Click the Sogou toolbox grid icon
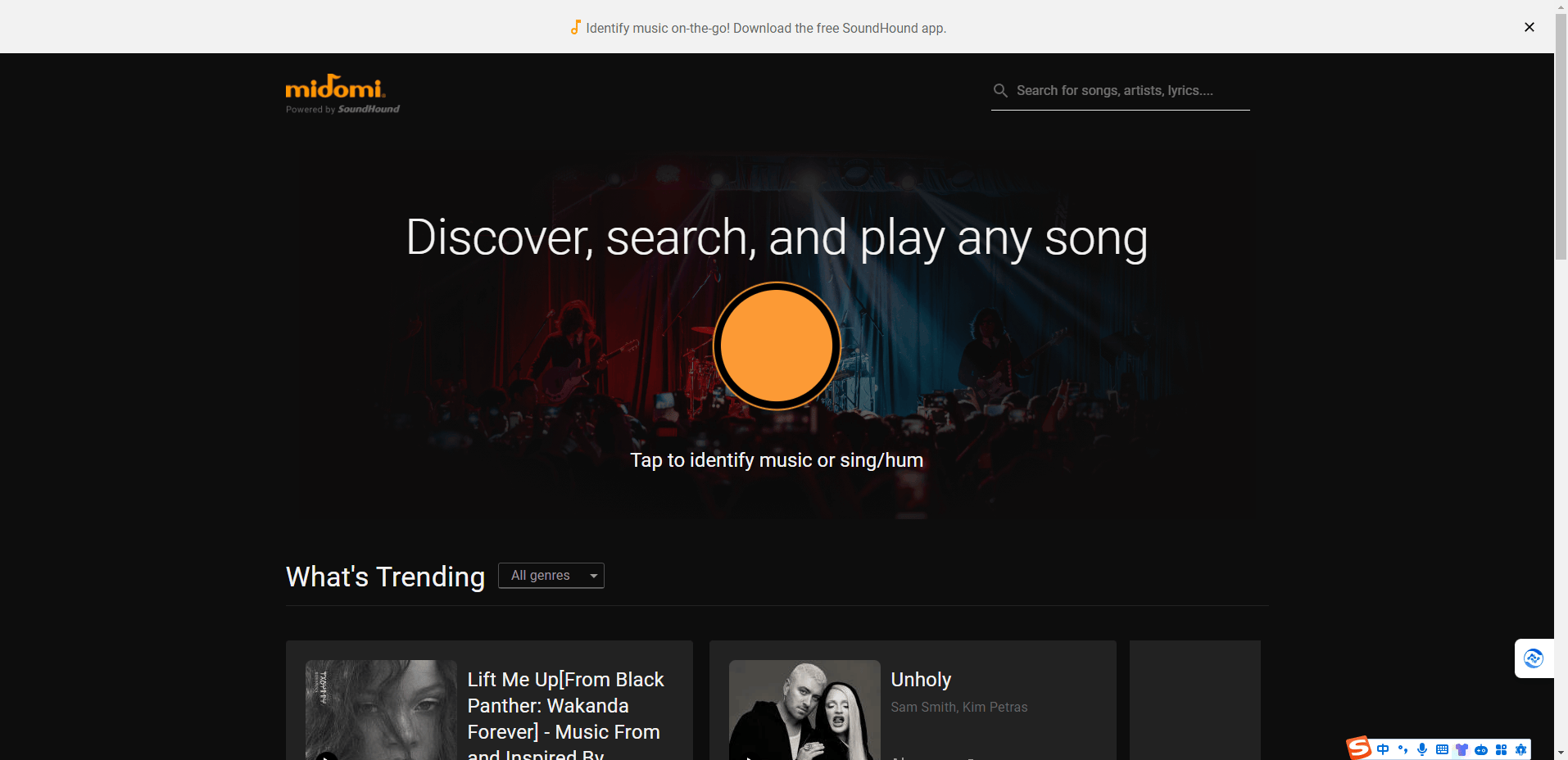The image size is (1568, 760). 1501,749
